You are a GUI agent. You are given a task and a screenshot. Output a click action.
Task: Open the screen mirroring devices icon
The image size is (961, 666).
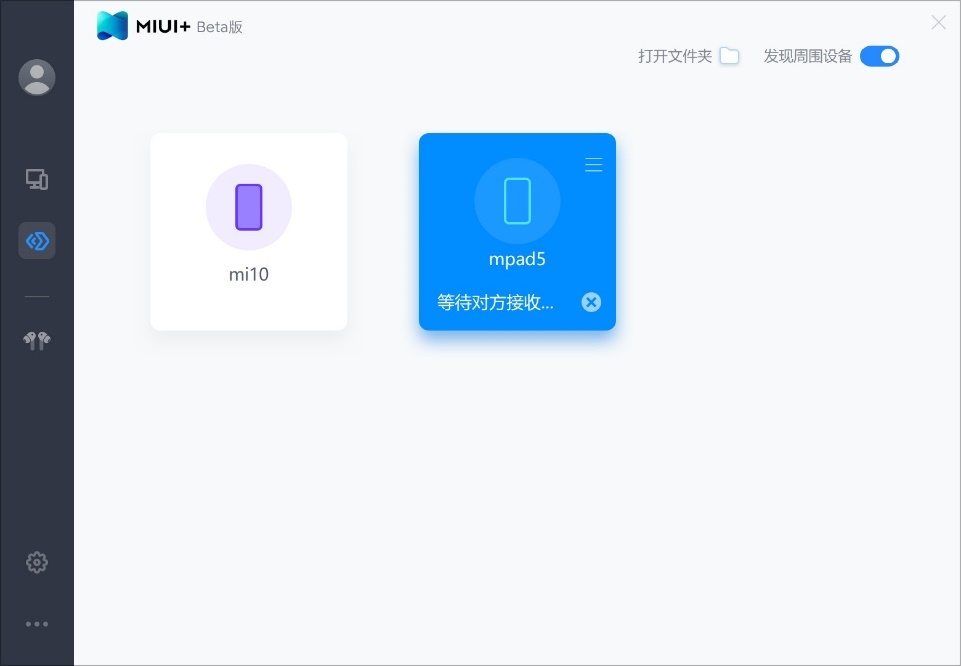[37, 179]
